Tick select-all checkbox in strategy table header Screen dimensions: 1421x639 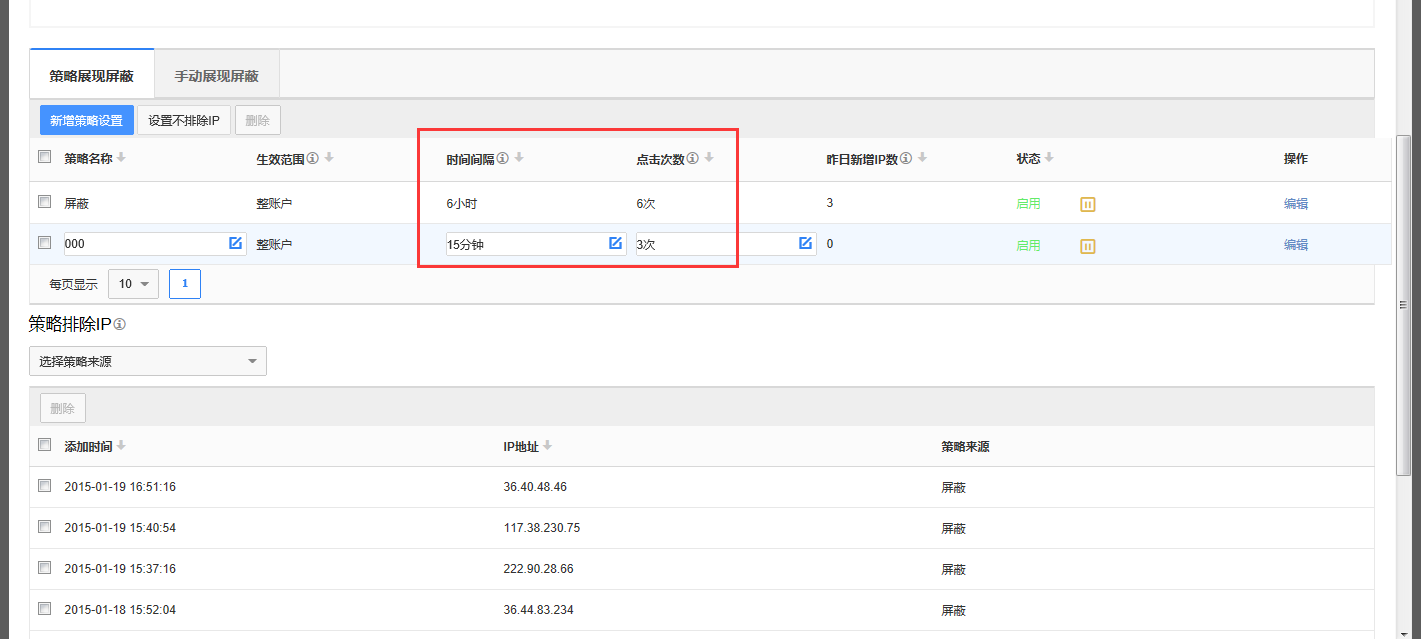[44, 157]
